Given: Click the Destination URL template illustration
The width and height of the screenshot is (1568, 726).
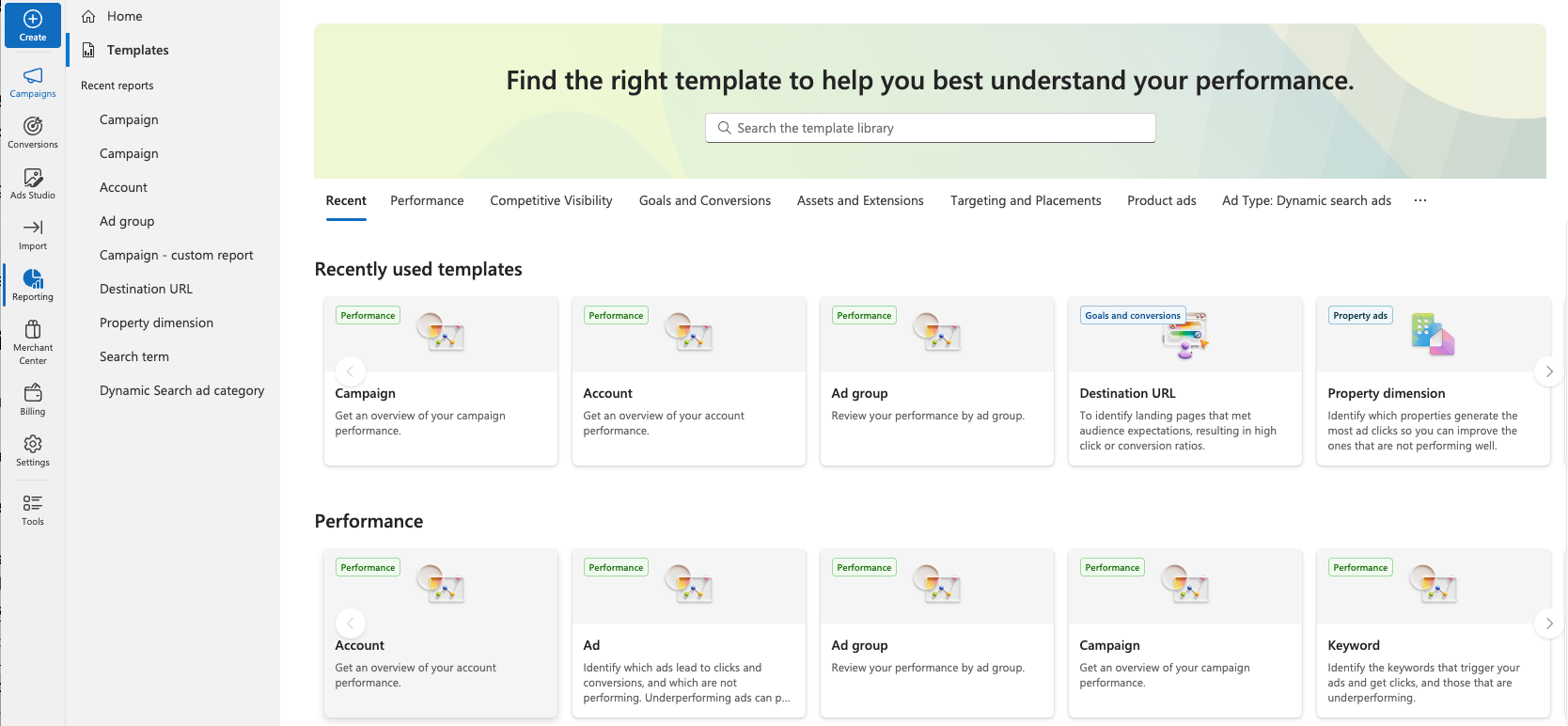Looking at the screenshot, I should (x=1185, y=335).
